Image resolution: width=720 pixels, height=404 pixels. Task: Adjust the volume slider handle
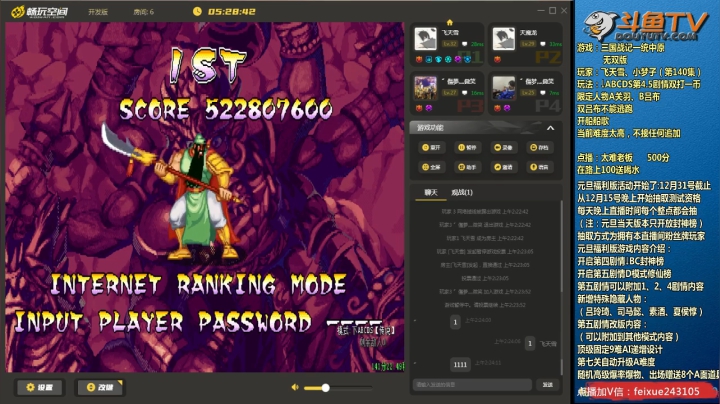325,388
